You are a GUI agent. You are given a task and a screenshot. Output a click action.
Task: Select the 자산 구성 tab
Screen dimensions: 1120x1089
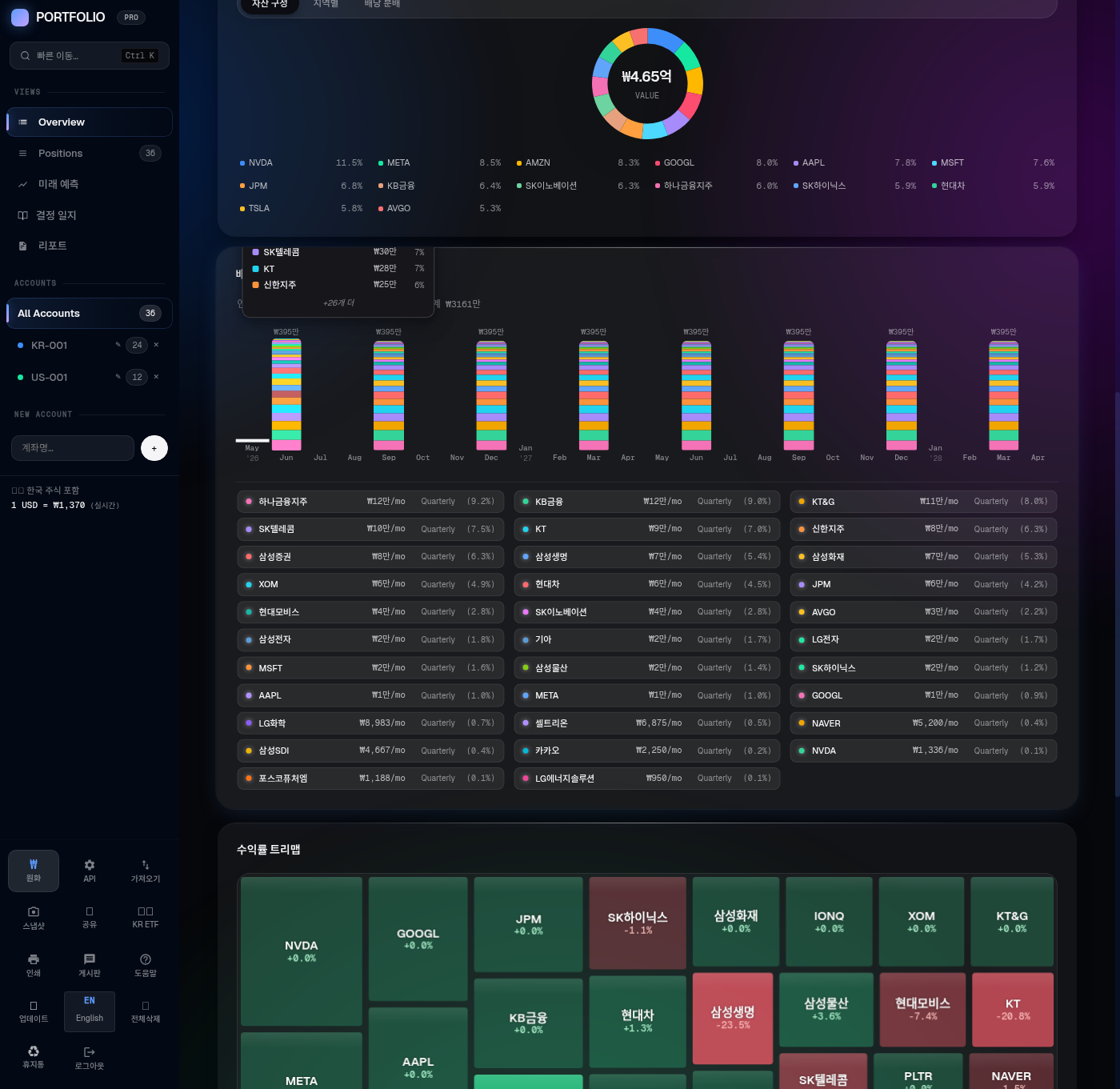pos(270,4)
